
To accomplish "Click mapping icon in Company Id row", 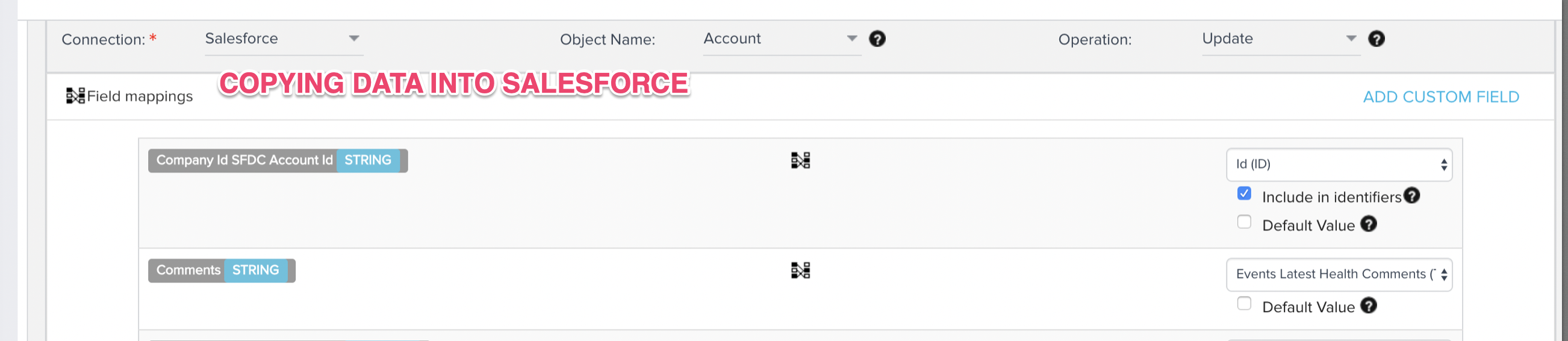I will tap(800, 160).
